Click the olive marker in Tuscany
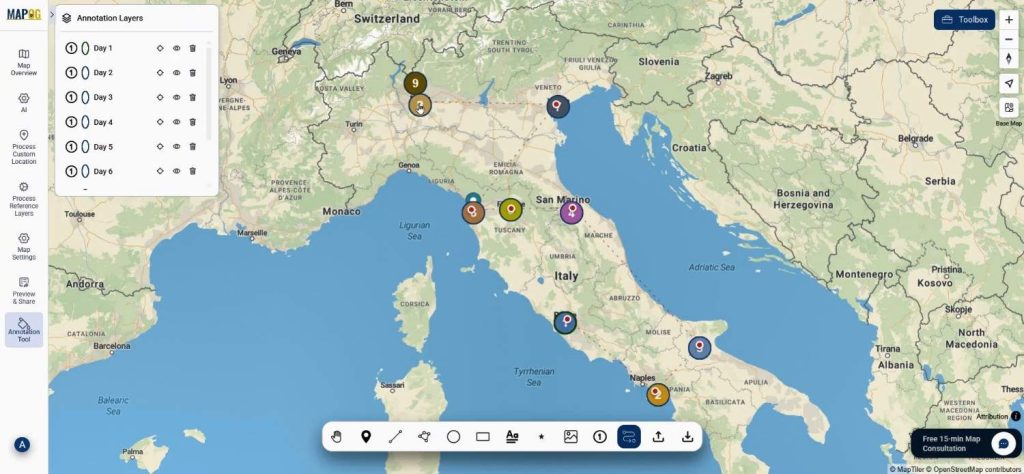1024x474 pixels. 511,210
